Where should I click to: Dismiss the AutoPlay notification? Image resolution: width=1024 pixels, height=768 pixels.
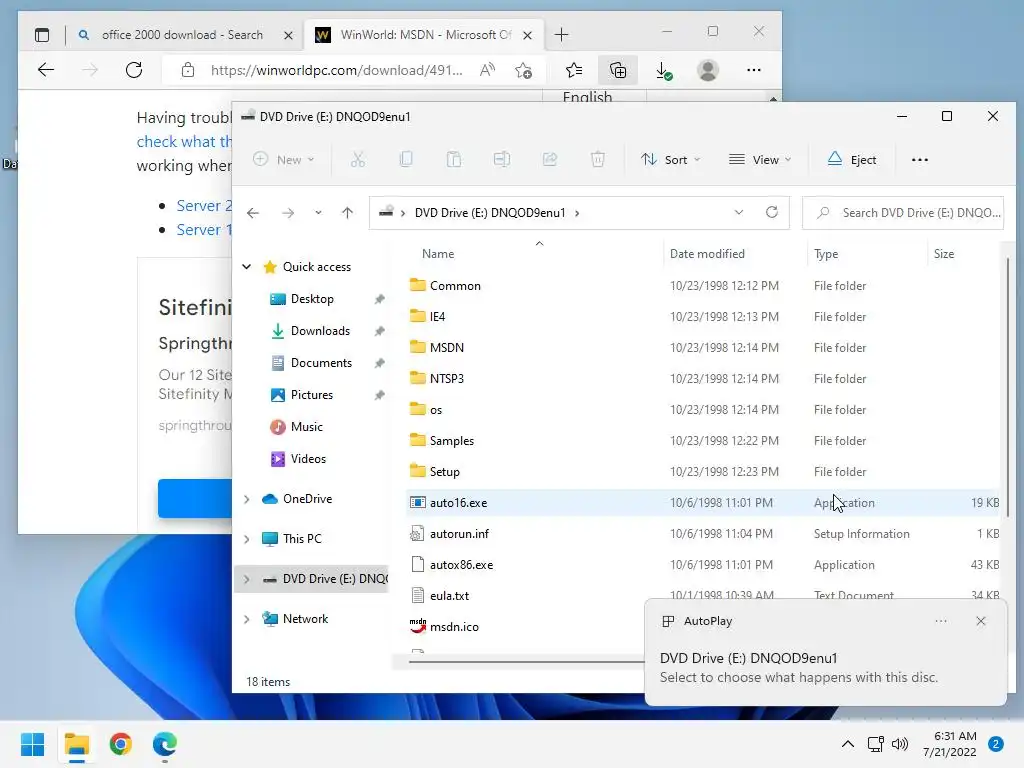(x=980, y=621)
